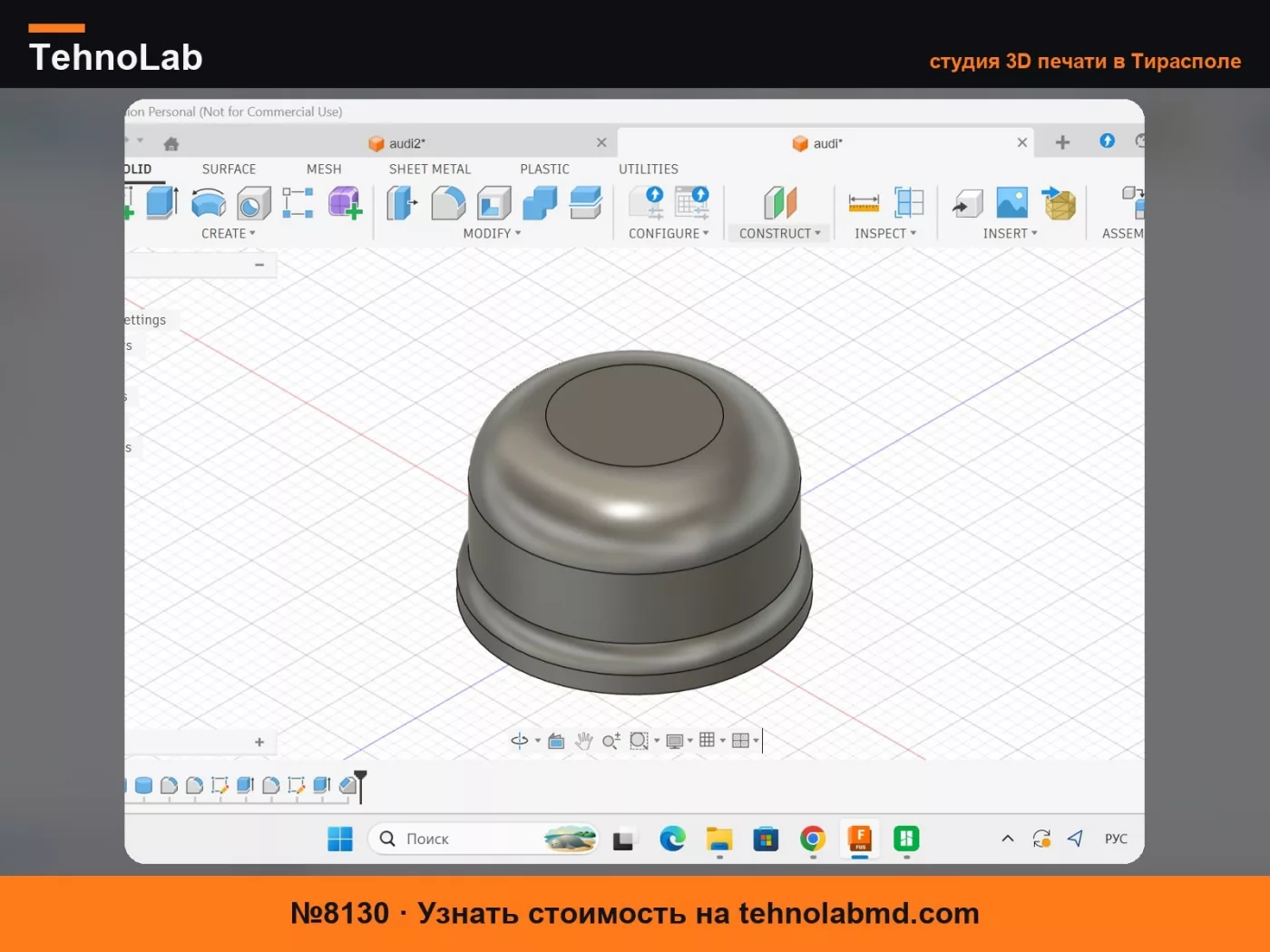
Task: Click the Look At navigation icon
Action: (x=556, y=741)
